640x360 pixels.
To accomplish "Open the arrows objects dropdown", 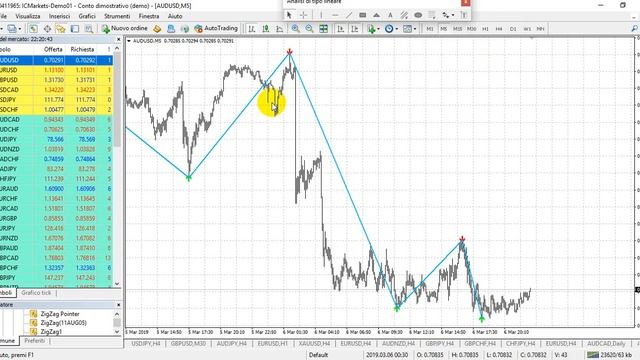I will [x=448, y=15].
